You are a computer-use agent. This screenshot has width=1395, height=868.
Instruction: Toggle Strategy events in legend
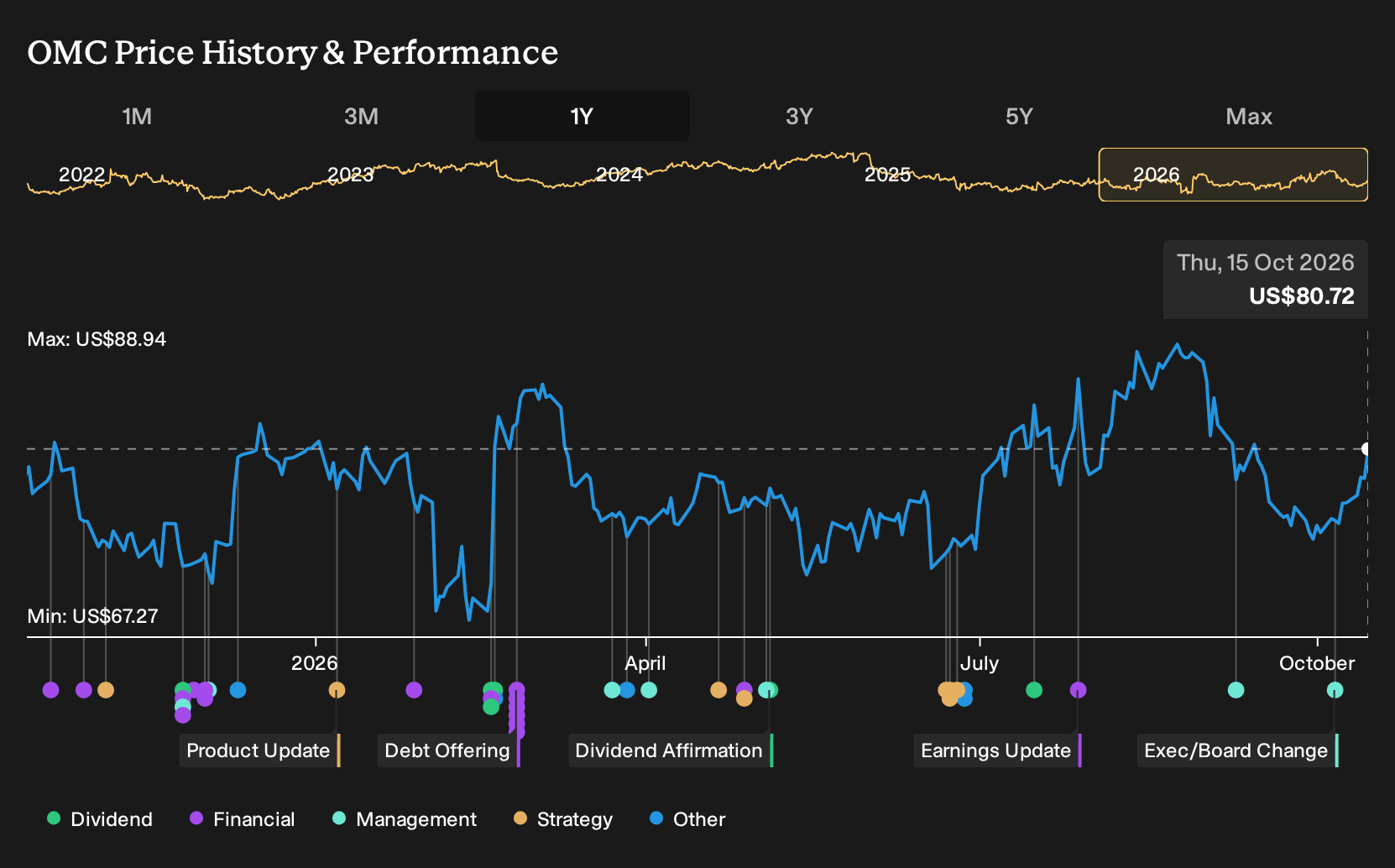563,819
